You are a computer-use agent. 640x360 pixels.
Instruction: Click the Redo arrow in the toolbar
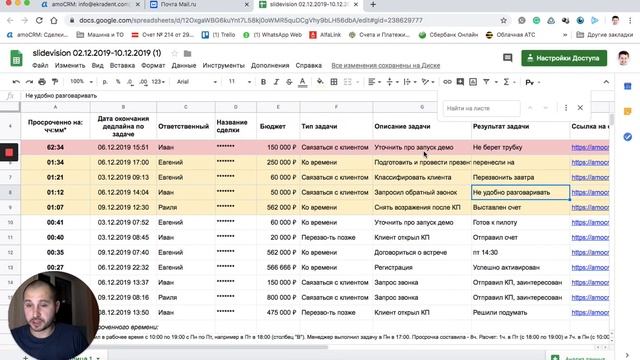pos(29,82)
